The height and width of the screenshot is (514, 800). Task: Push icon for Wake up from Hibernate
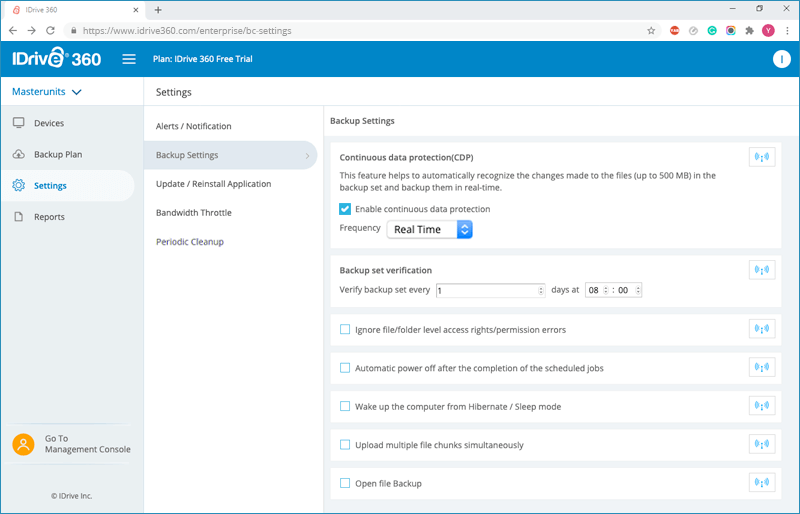pos(762,406)
